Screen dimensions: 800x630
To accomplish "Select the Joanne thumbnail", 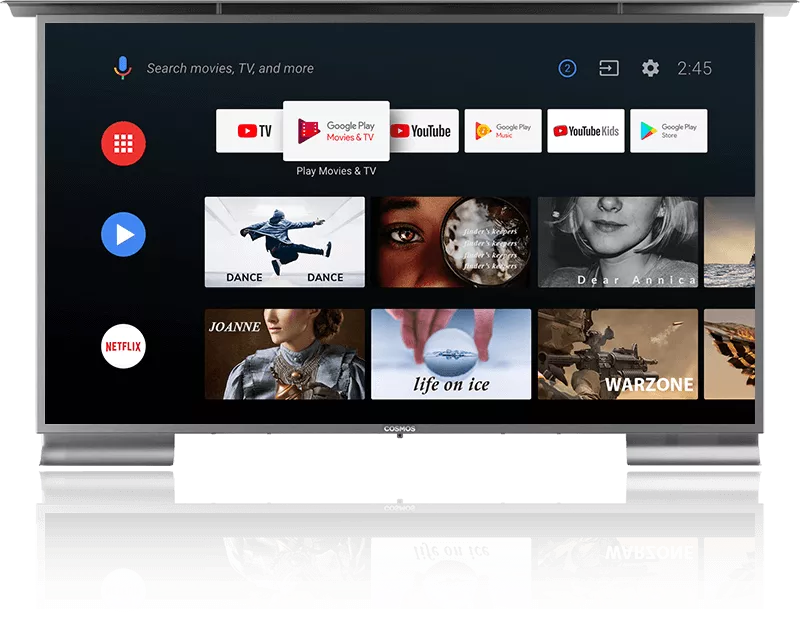I will point(285,354).
